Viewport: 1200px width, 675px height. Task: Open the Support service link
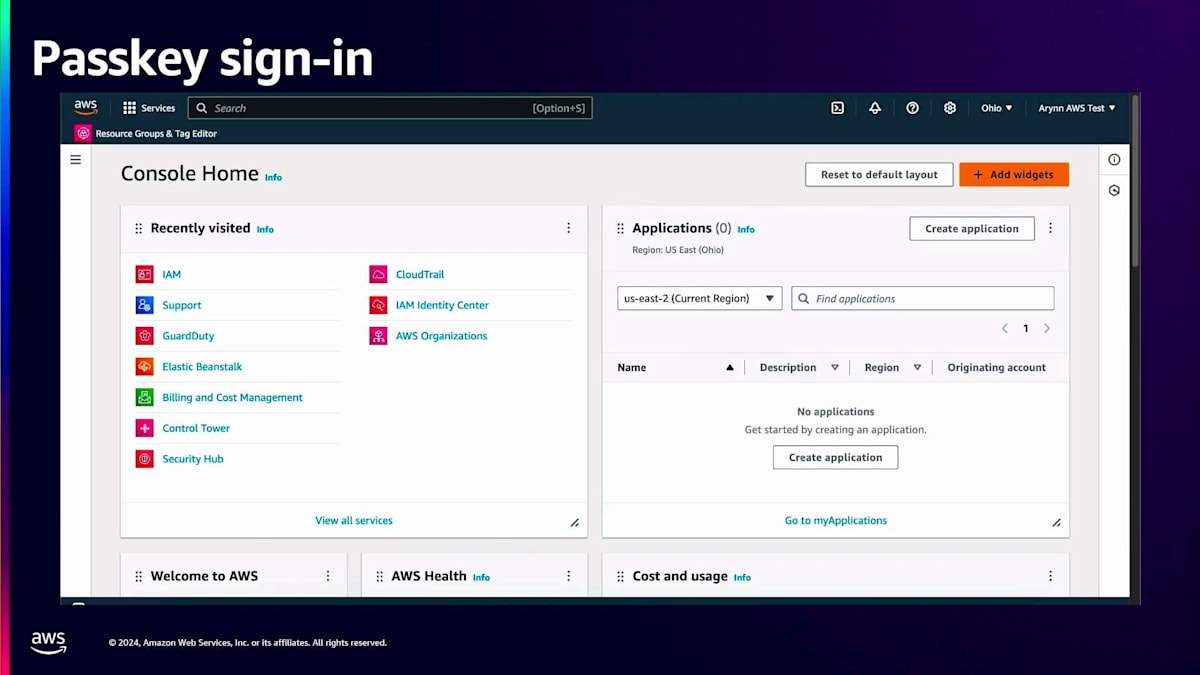pyautogui.click(x=182, y=305)
